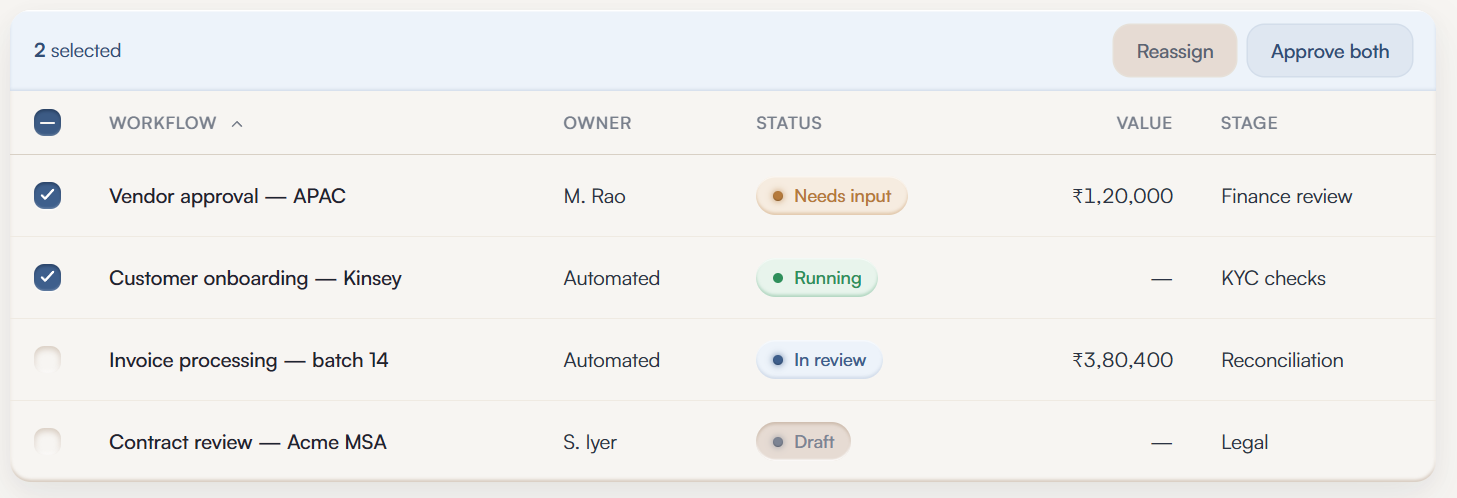This screenshot has height=498, width=1457.
Task: Click the KYC checks stage
Action: tap(1273, 278)
